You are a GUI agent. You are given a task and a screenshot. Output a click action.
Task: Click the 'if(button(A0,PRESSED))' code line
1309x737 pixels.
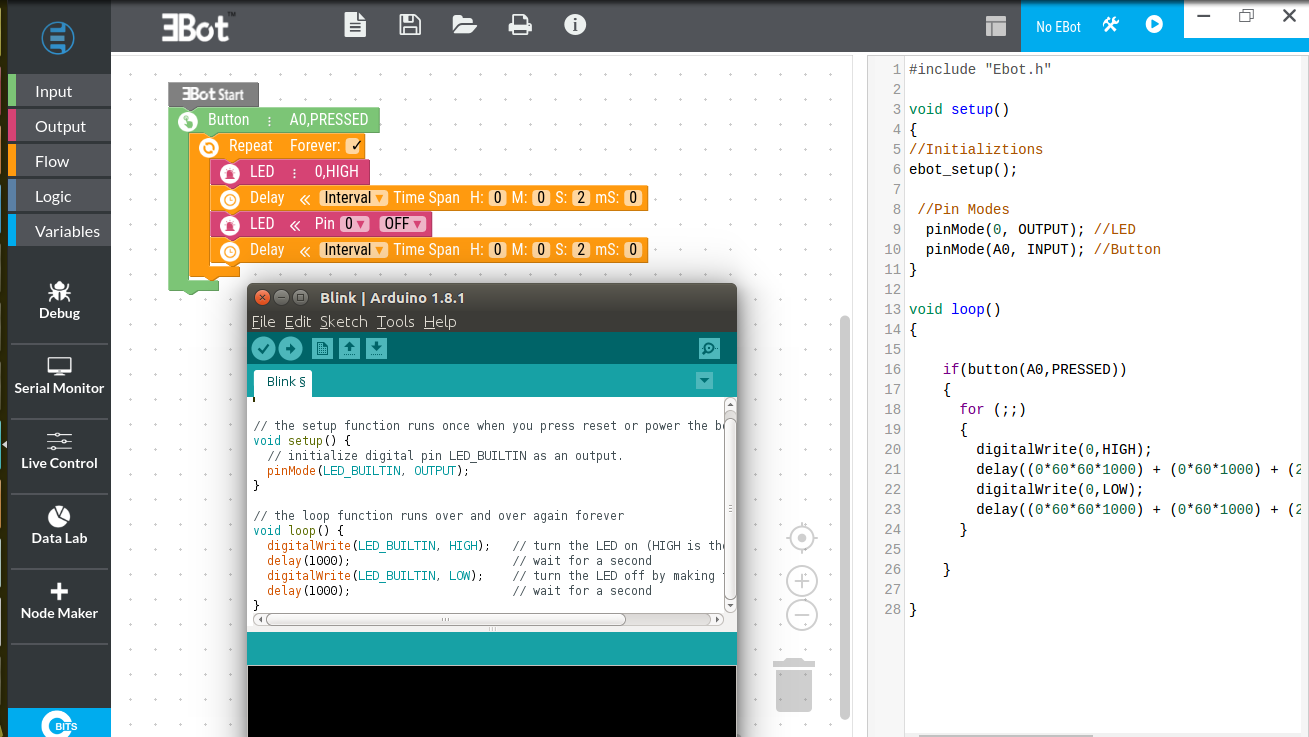click(x=1035, y=369)
